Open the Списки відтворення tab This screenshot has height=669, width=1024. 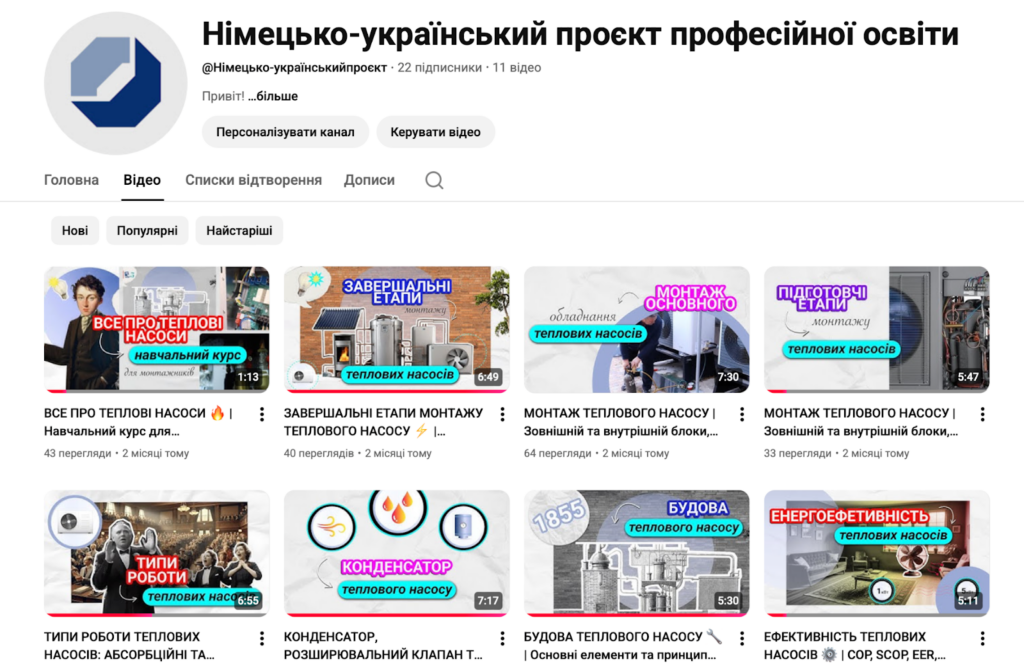click(x=253, y=180)
